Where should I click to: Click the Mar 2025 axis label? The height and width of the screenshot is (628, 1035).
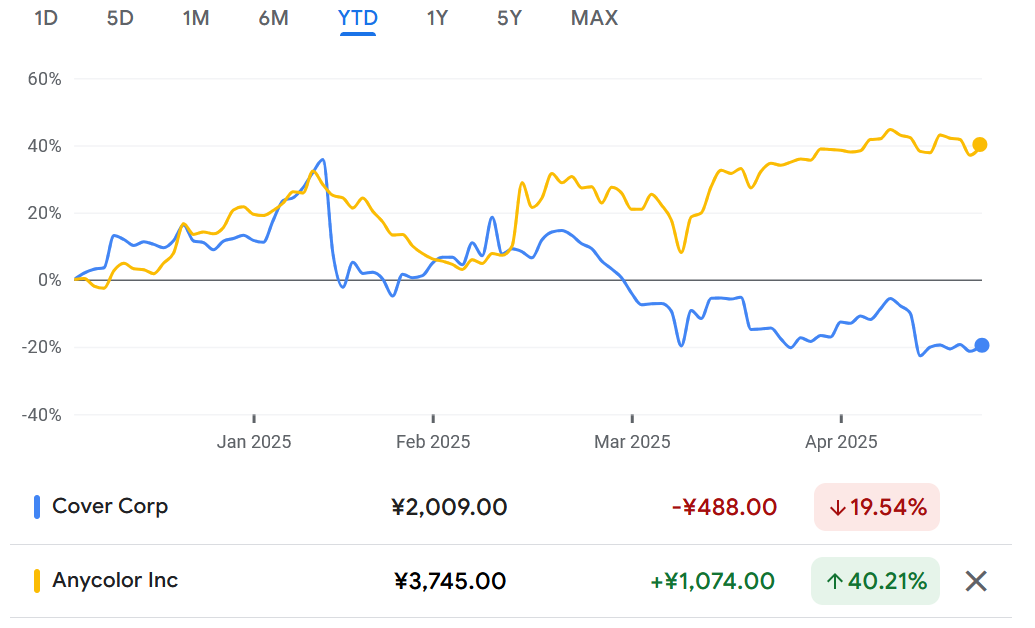tap(632, 442)
